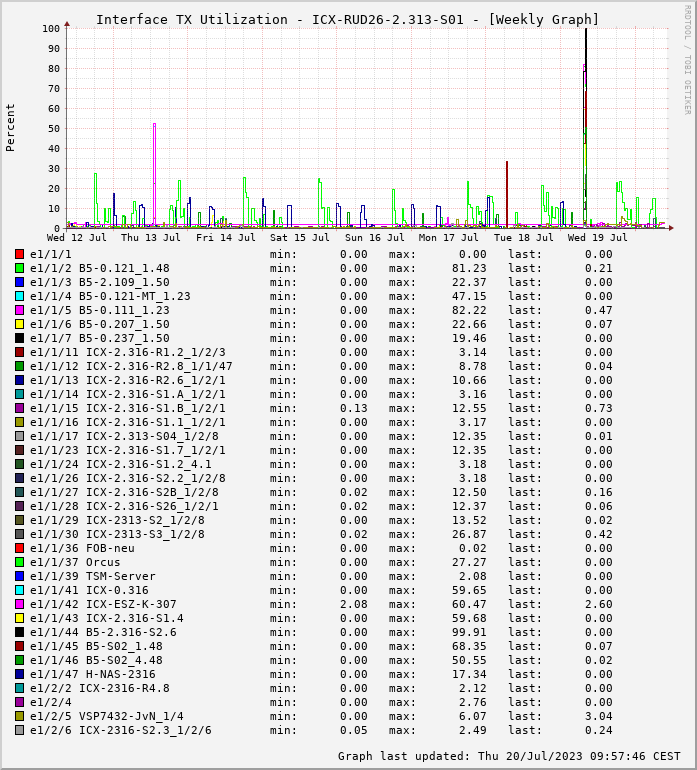Click the Sun 16 Jul date label

coord(375,238)
